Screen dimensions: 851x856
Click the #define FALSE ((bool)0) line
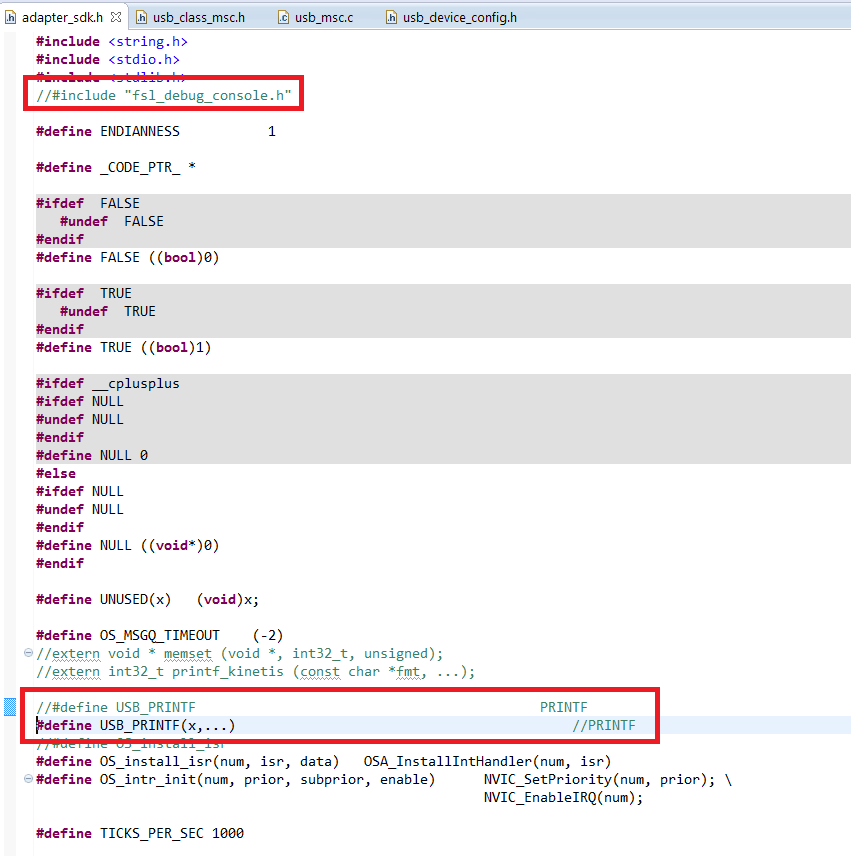point(128,258)
